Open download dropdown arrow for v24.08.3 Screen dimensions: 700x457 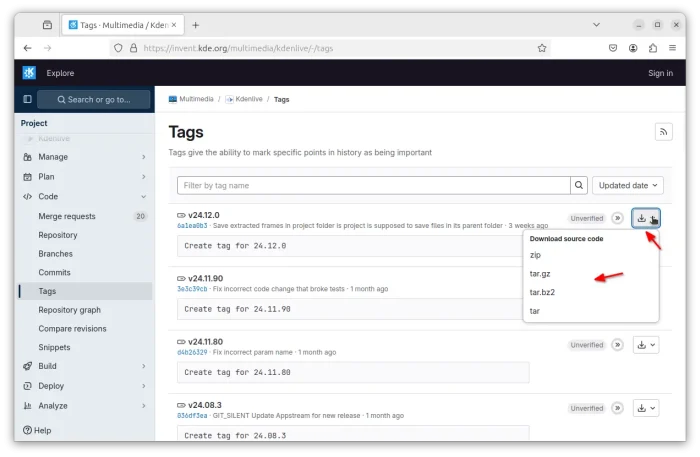653,408
